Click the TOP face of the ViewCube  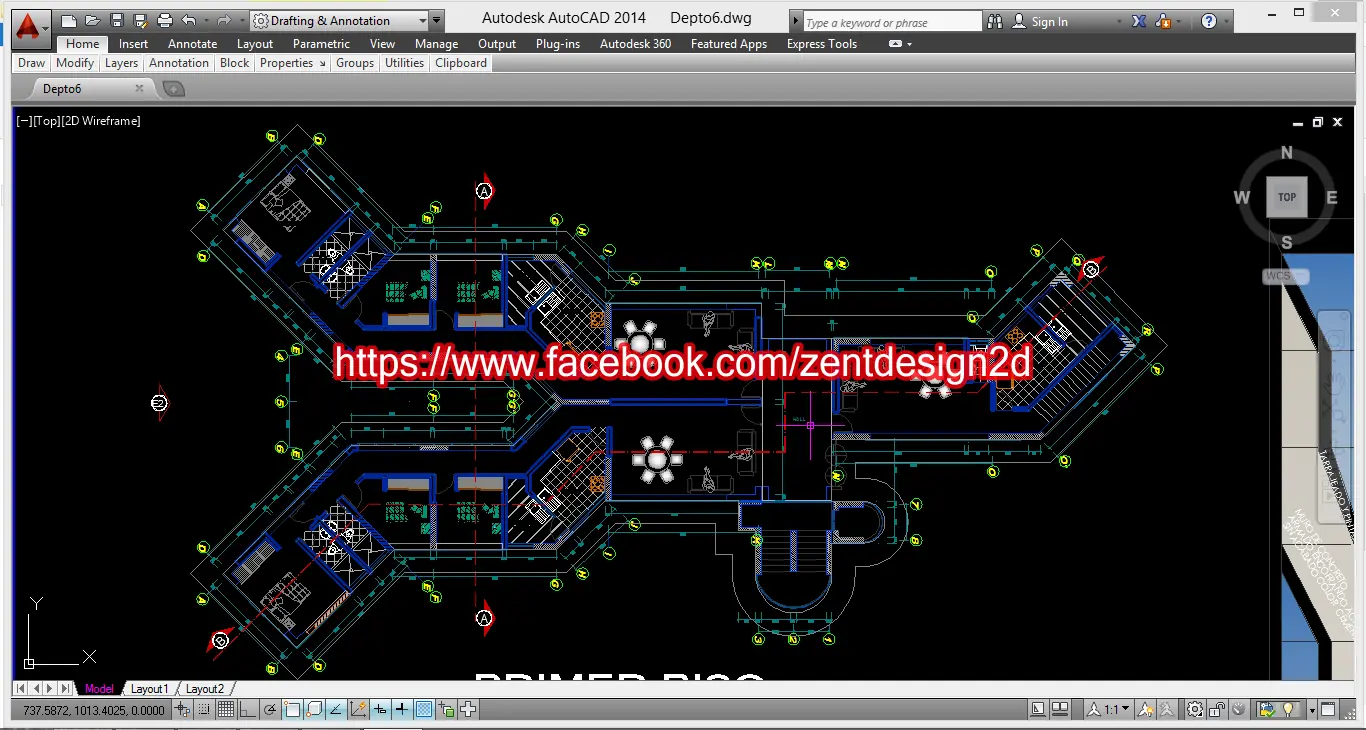(1287, 197)
